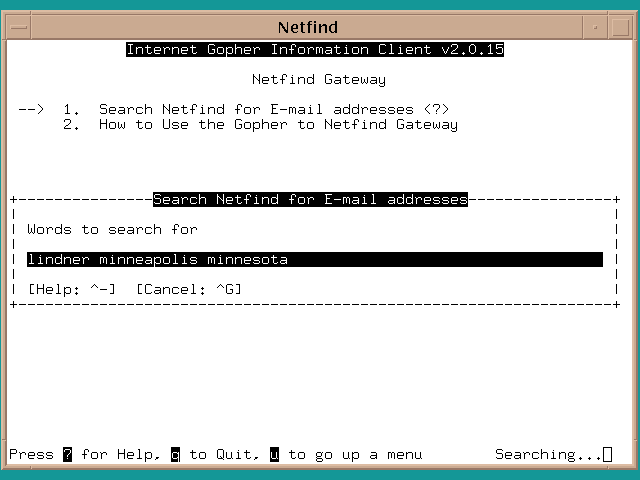Select 'Search Netfind for E-mail addresses' menu item

255,109
